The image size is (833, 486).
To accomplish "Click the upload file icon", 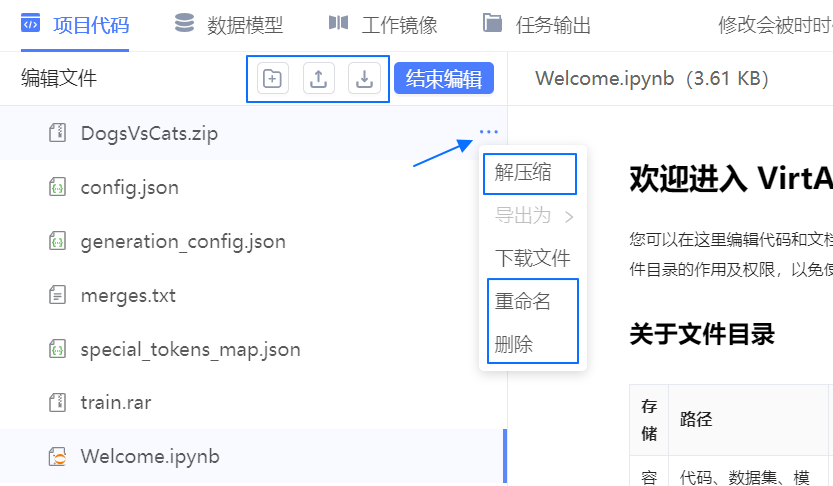I will (x=318, y=78).
